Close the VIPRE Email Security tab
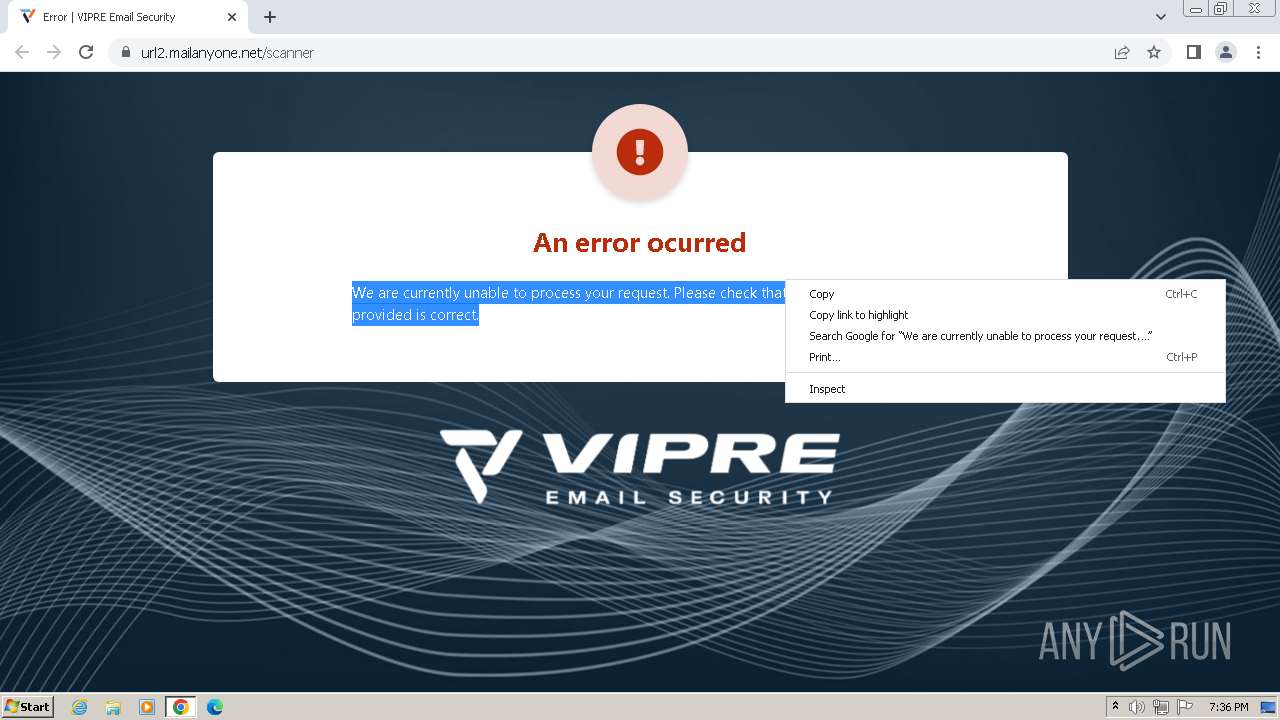 tap(232, 17)
